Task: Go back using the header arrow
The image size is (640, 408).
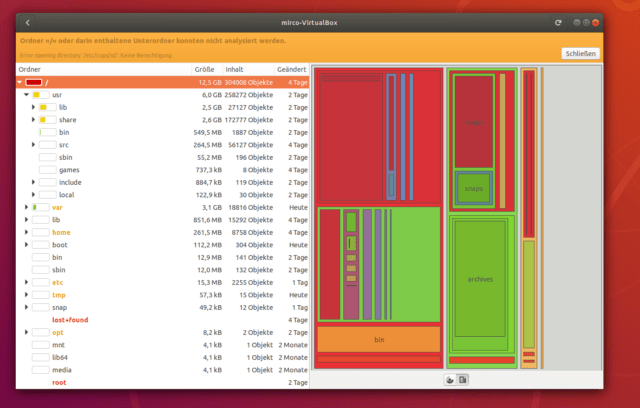Action: pos(28,22)
